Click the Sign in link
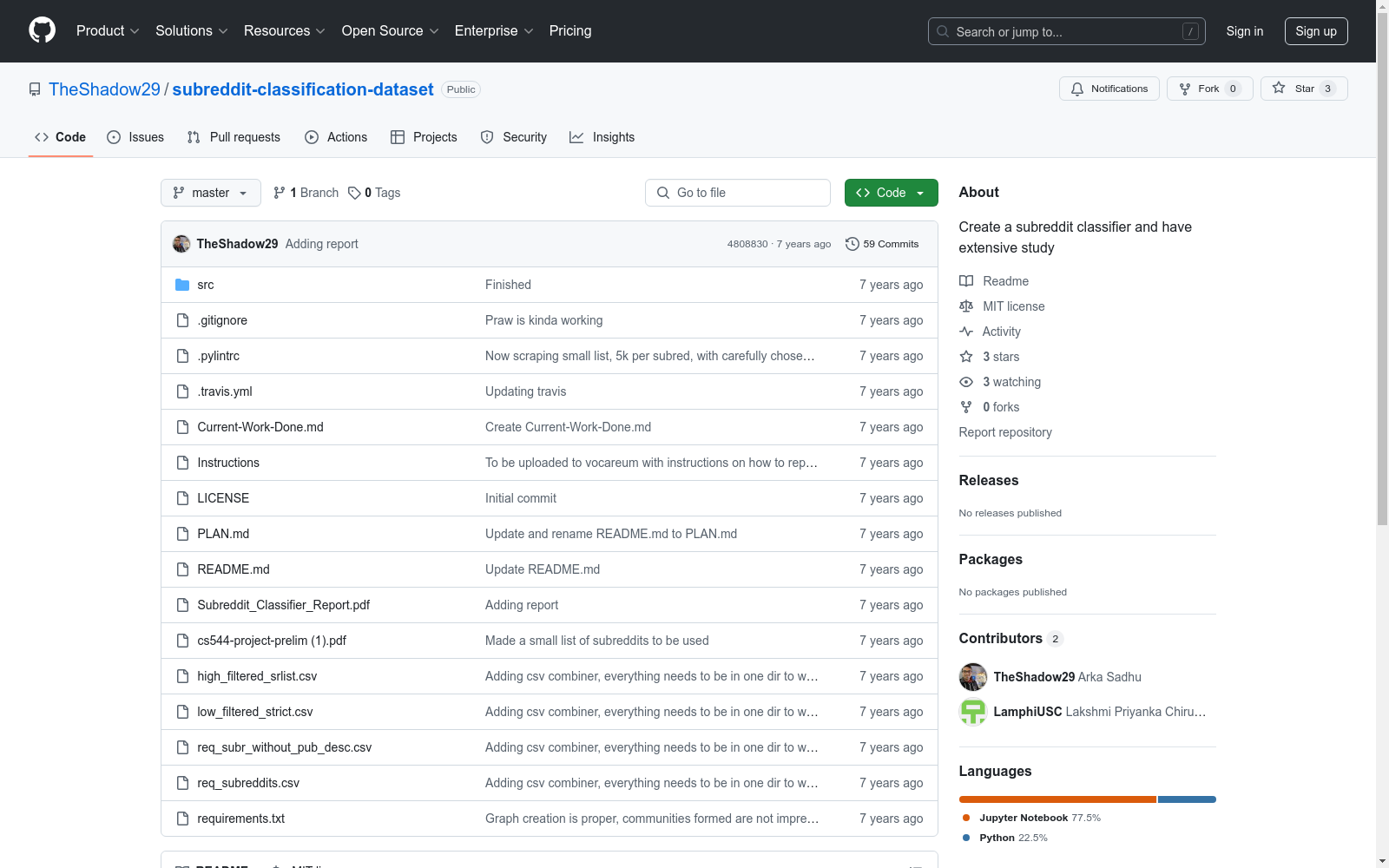The image size is (1389, 868). tap(1245, 31)
